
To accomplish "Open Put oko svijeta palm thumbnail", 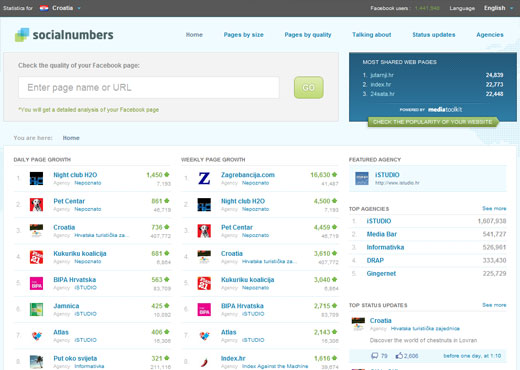I will [x=36, y=362].
